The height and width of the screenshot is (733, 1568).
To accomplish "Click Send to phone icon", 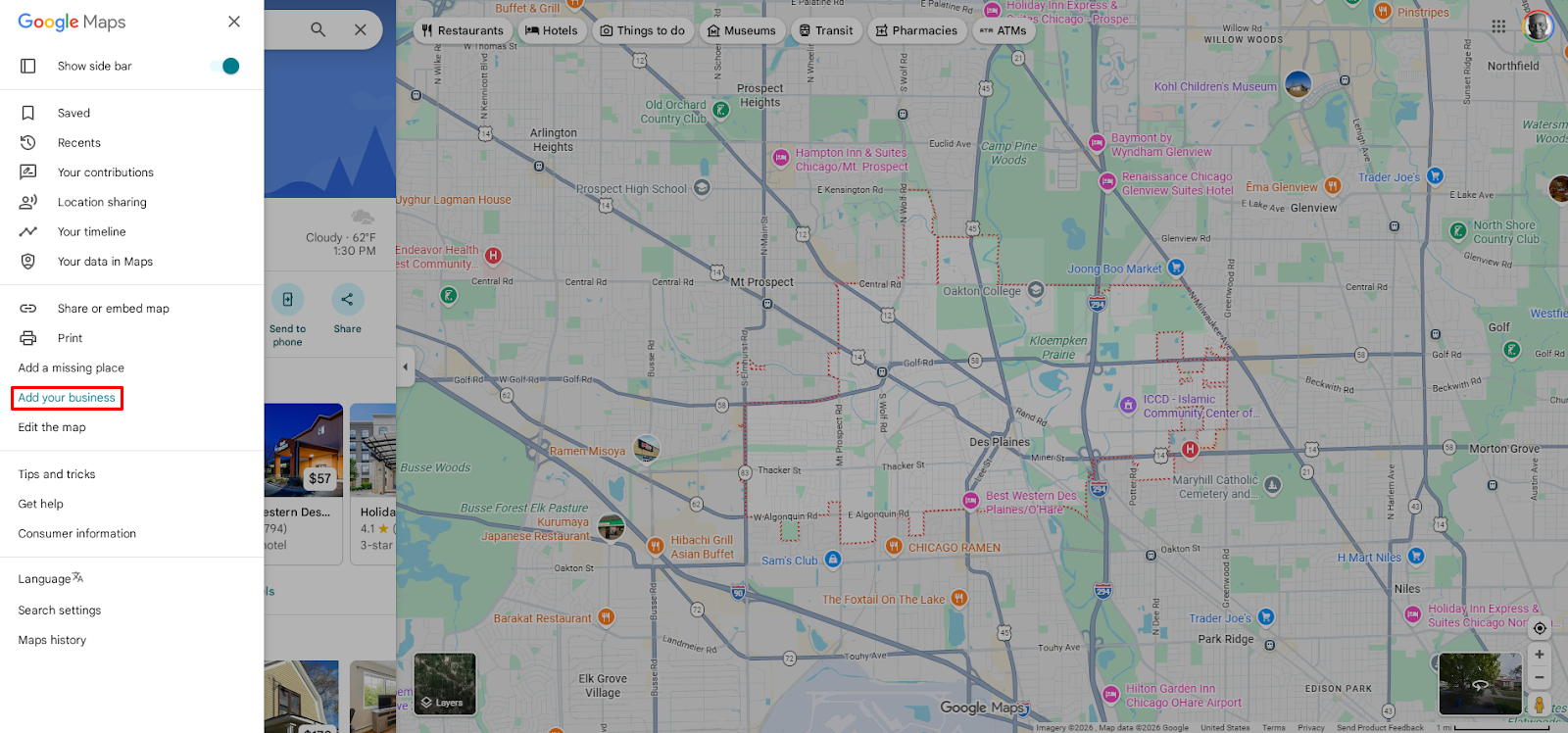I will click(x=287, y=300).
